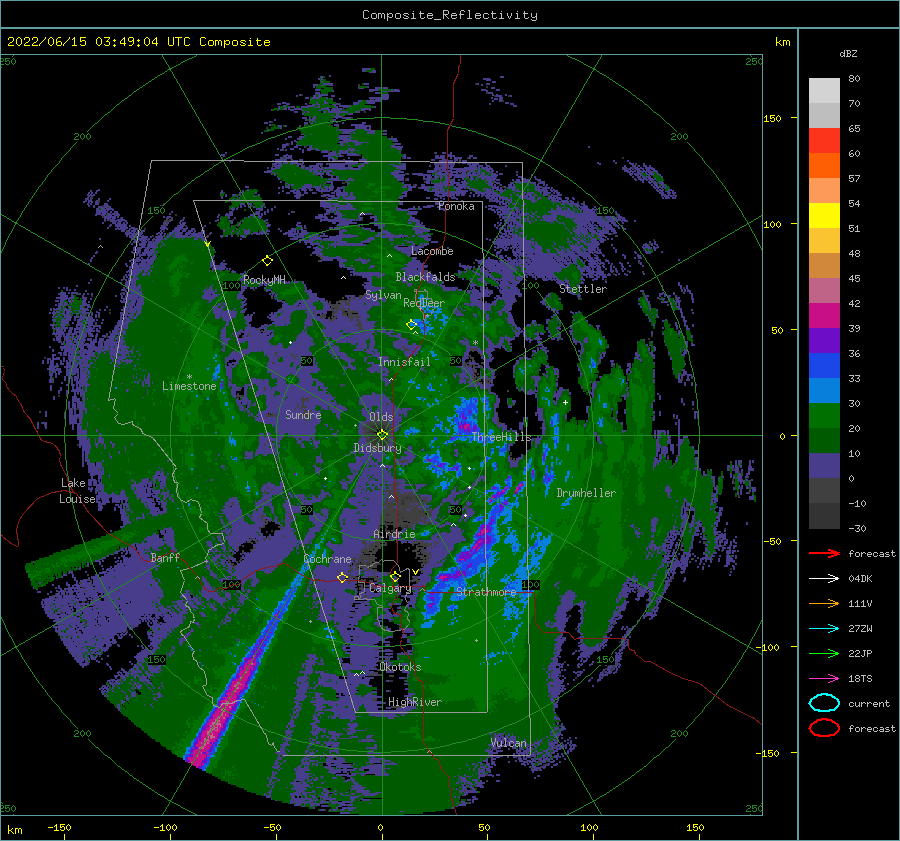
Task: Click the Sundre label
Action: [303, 414]
